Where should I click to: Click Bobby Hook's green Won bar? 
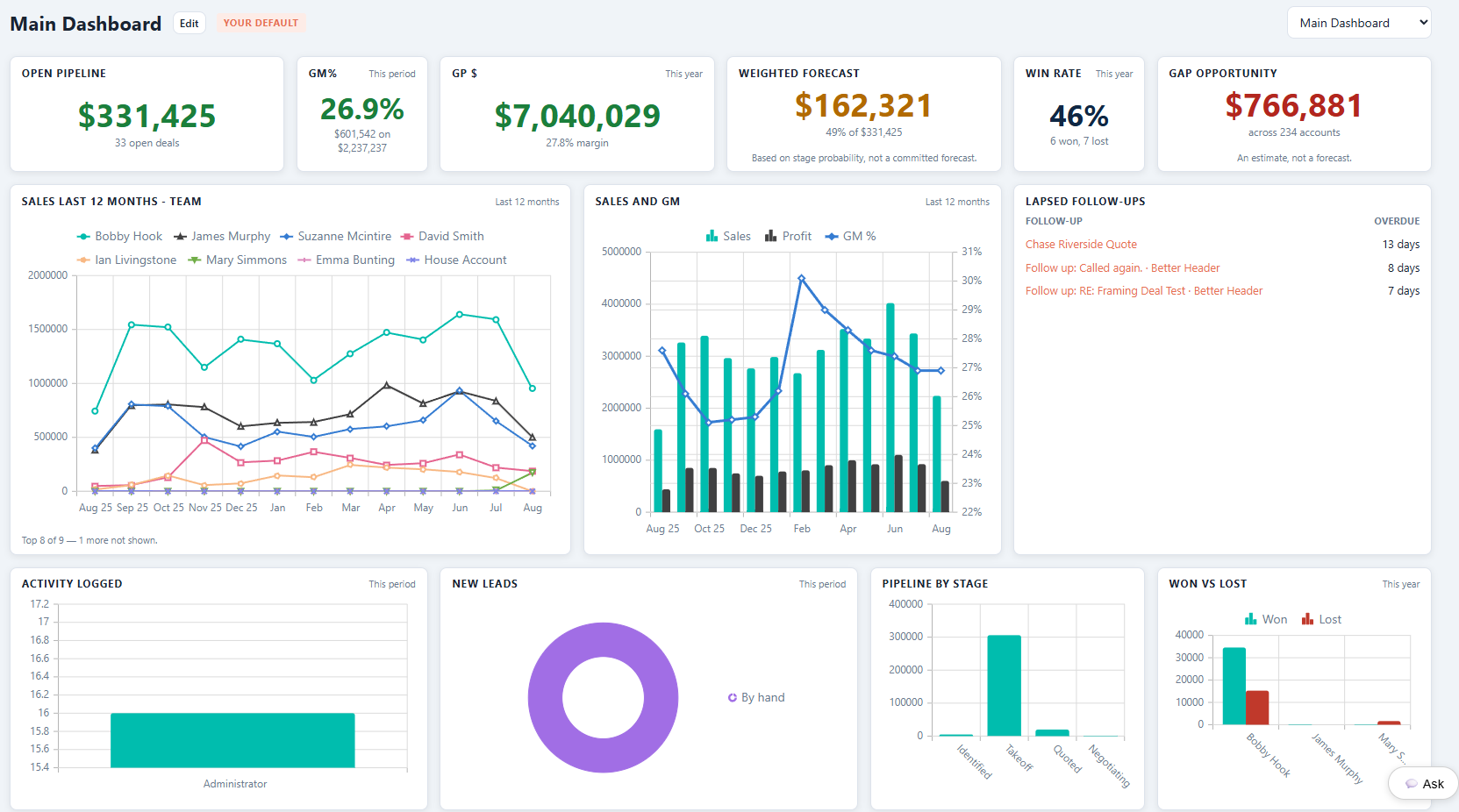point(1234,687)
